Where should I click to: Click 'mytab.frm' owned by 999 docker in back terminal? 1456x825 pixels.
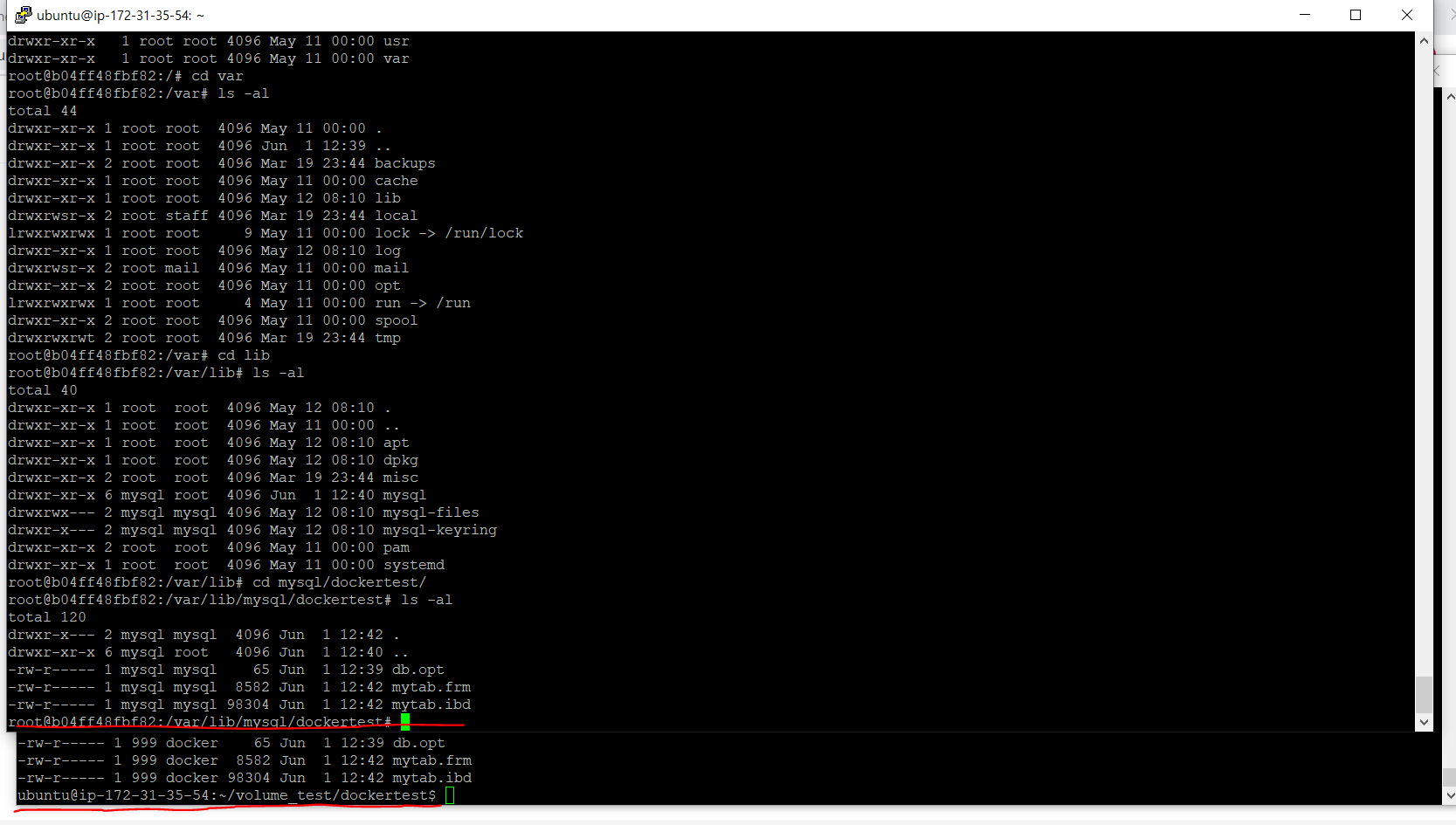[431, 760]
